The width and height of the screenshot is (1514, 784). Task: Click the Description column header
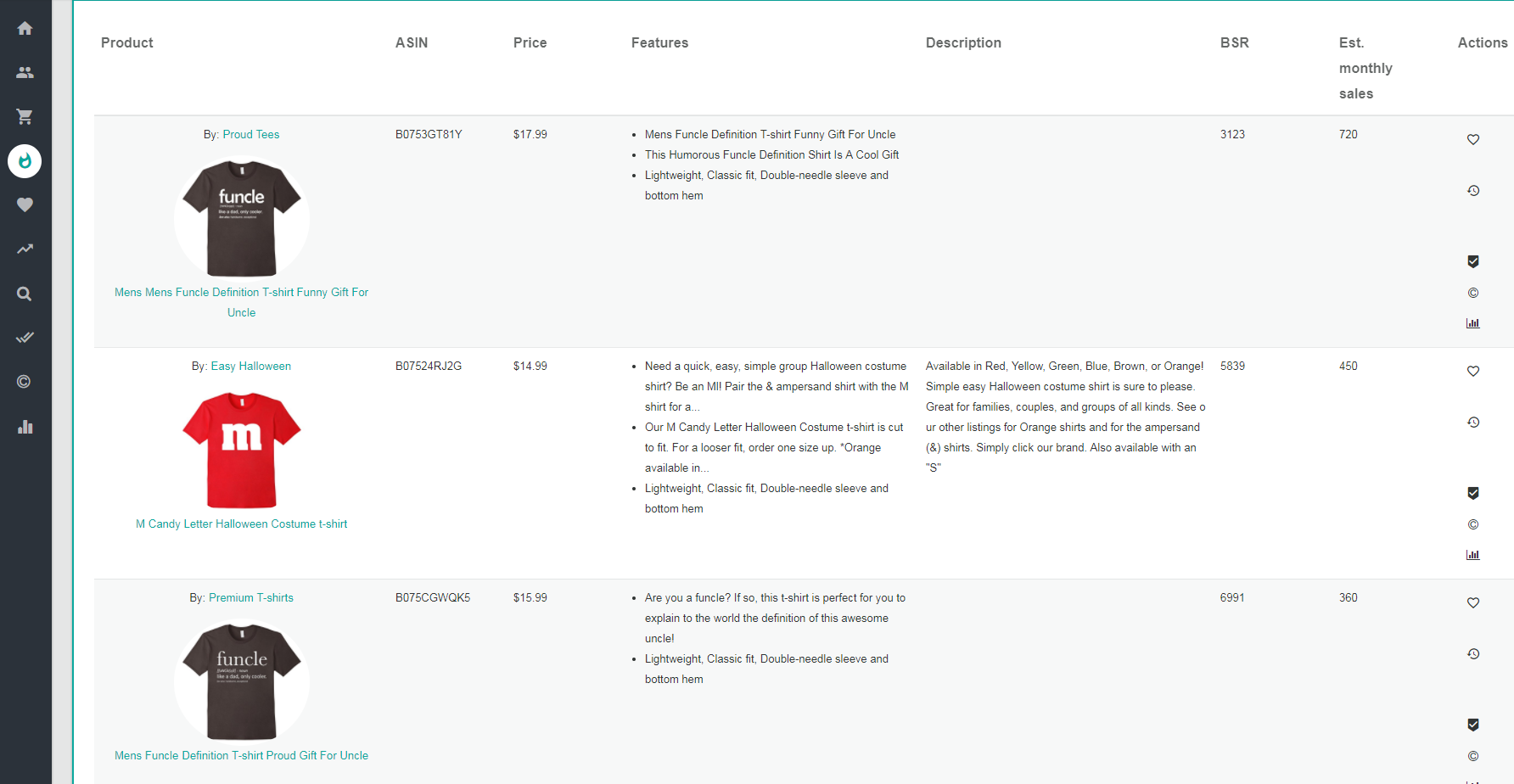[x=964, y=42]
